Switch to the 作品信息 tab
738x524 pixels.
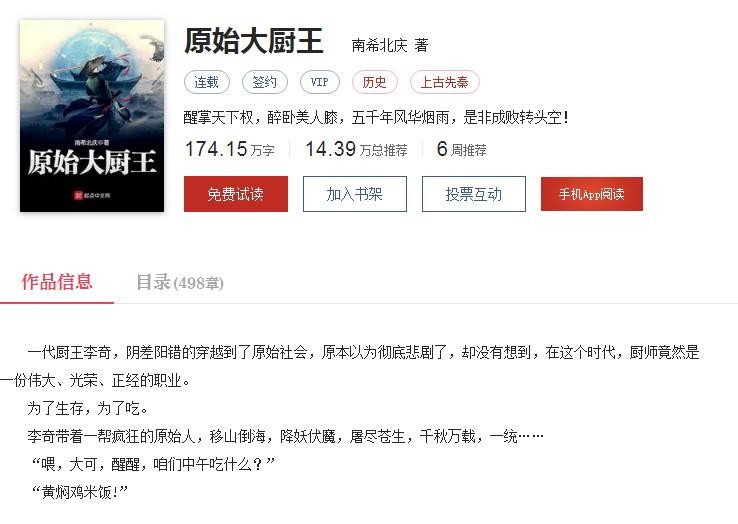[57, 282]
